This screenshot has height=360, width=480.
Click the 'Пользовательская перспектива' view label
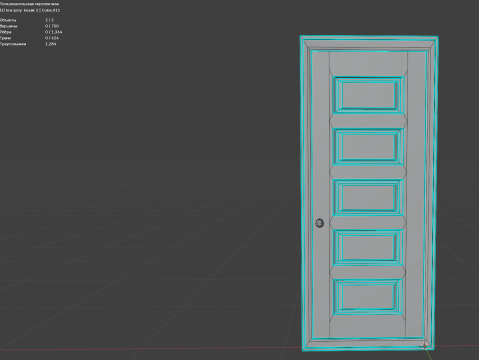pos(29,4)
